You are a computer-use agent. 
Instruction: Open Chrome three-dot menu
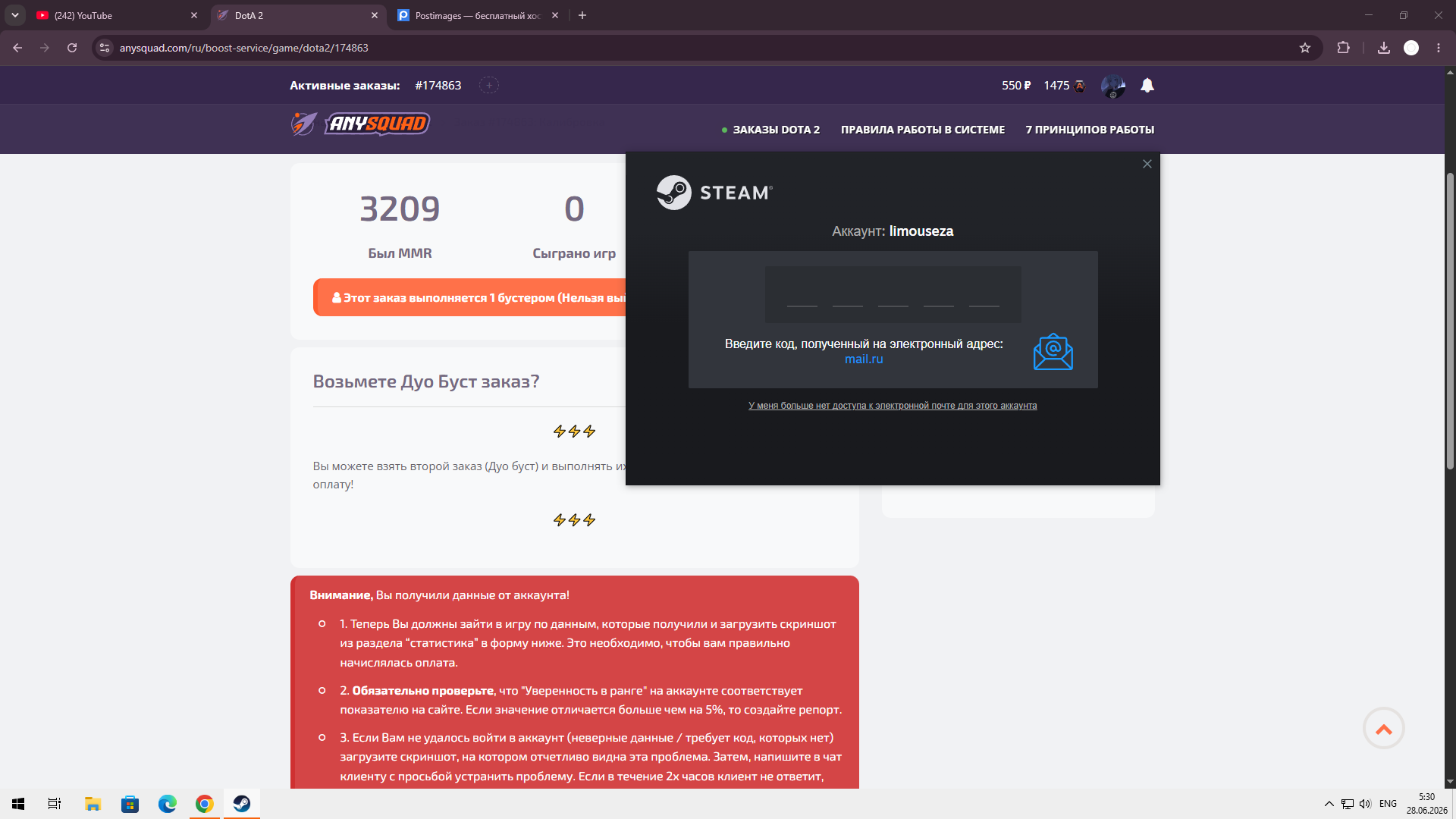coord(1439,48)
